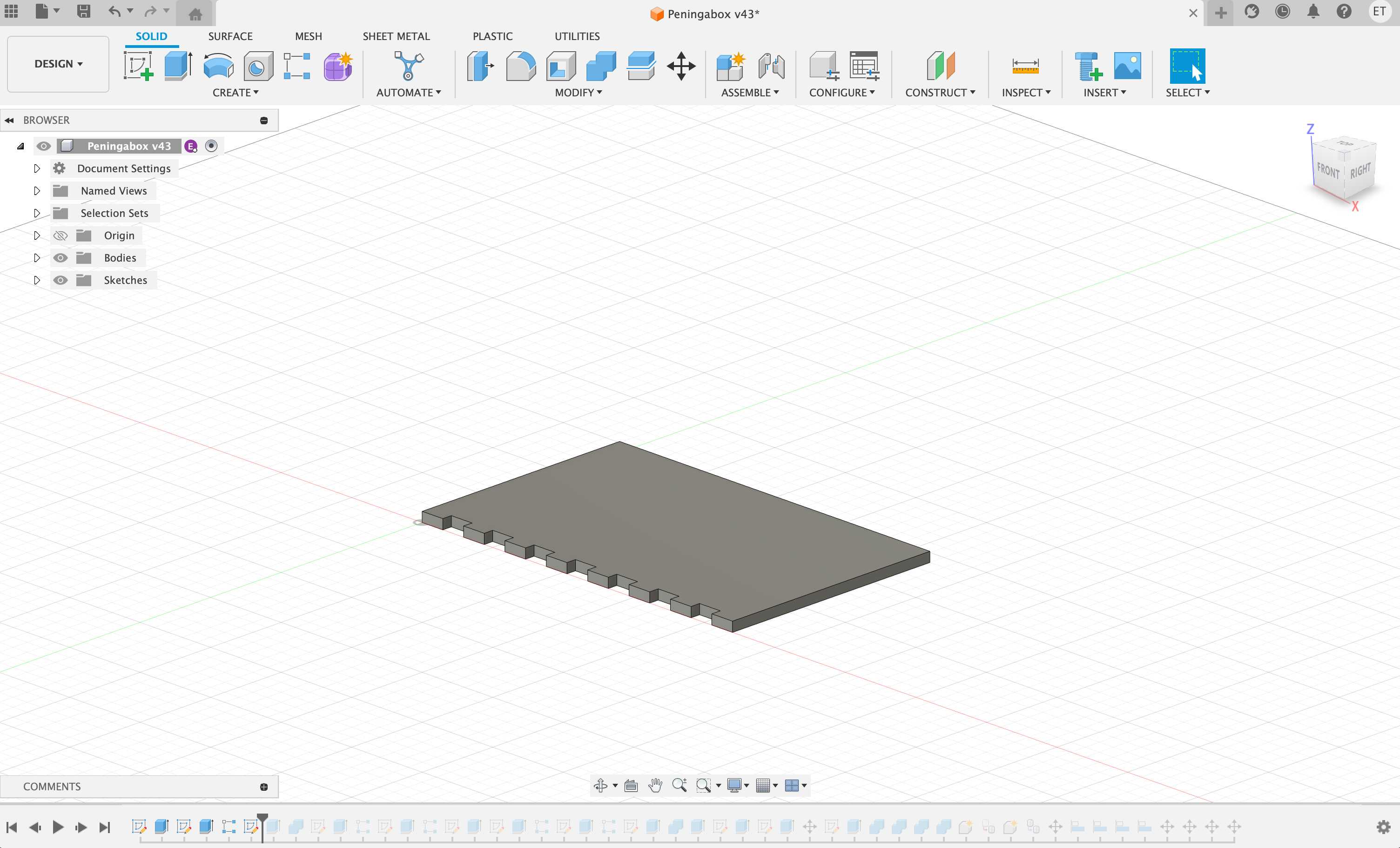Expand the Sketches folder
The image size is (1400, 848).
37,280
